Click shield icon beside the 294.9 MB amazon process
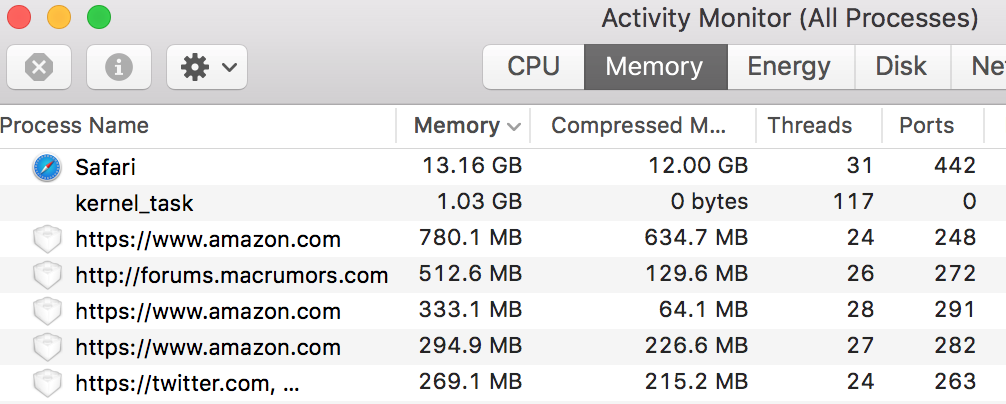This screenshot has width=1006, height=404. pyautogui.click(x=47, y=348)
